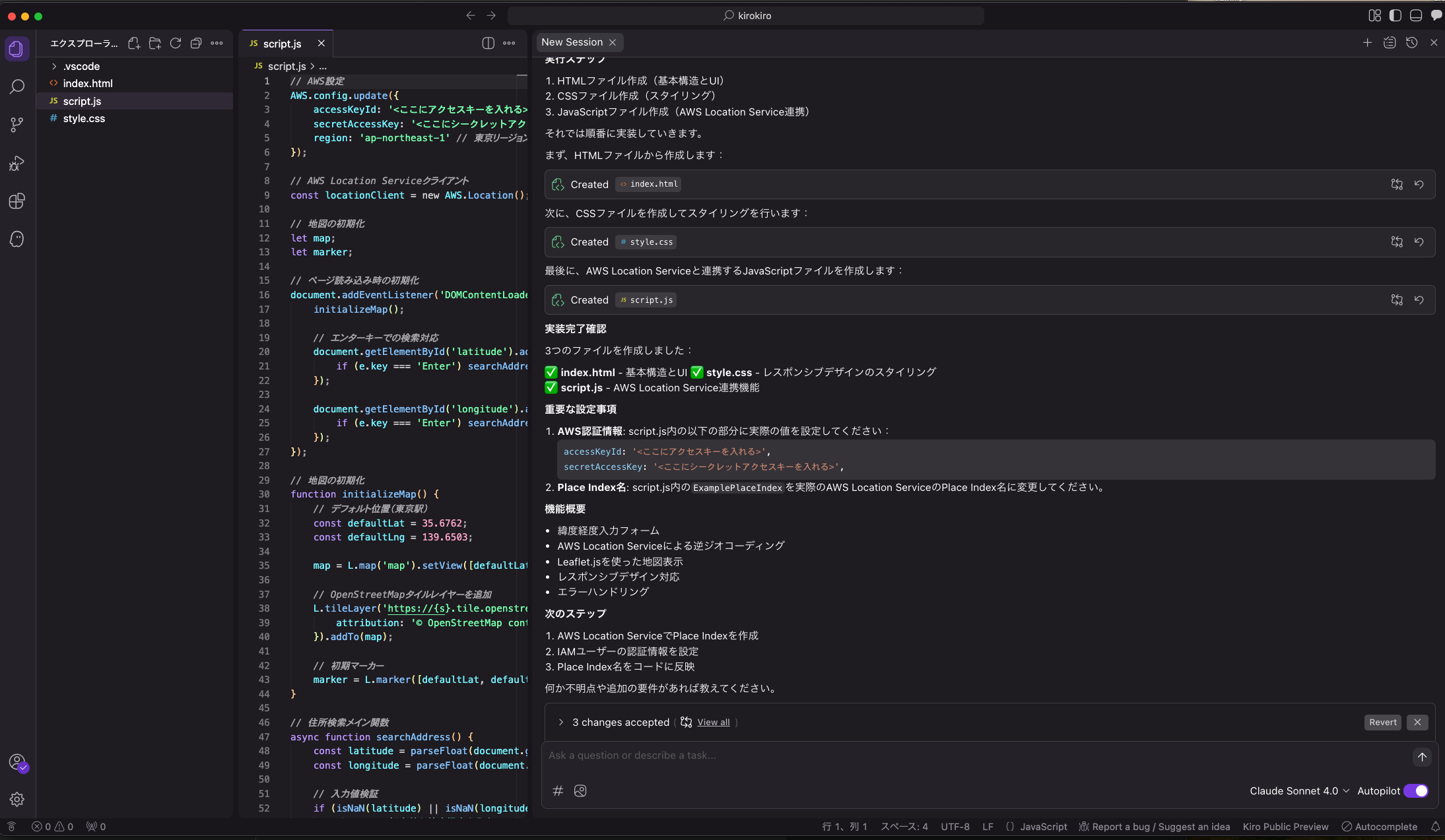This screenshot has width=1445, height=840.
Task: Open the View all changes link
Action: (713, 722)
